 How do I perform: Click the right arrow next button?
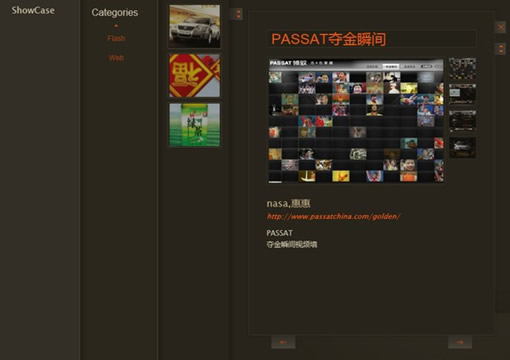tap(460, 342)
